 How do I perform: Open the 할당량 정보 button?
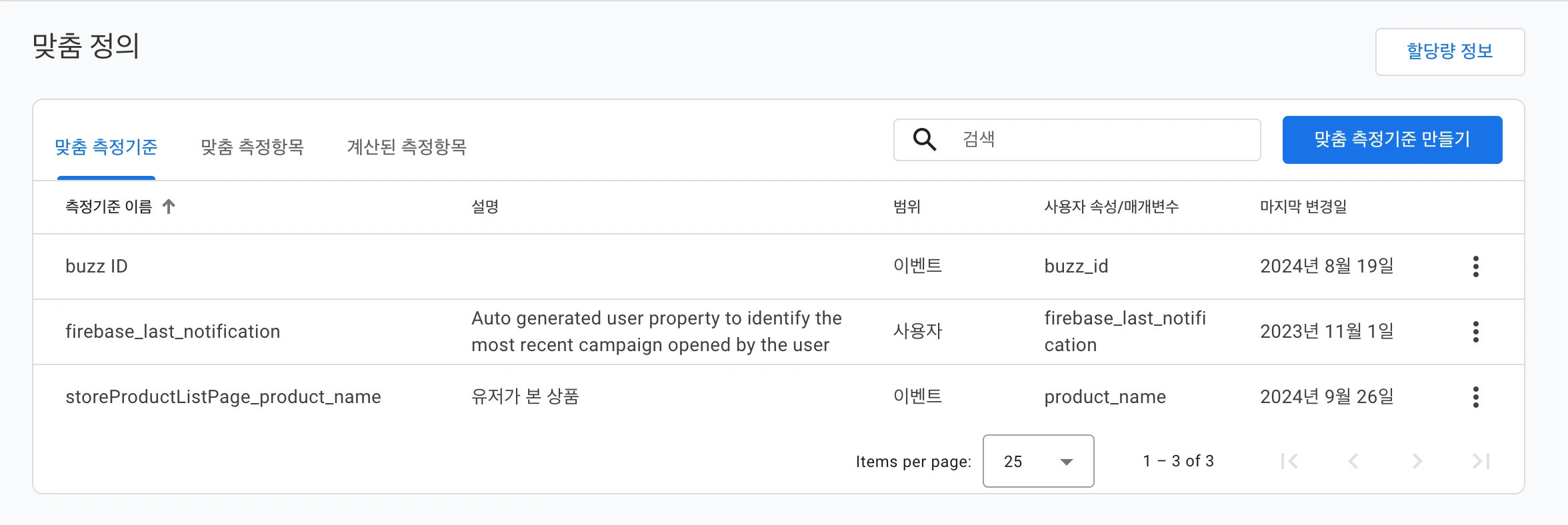pos(1449,51)
